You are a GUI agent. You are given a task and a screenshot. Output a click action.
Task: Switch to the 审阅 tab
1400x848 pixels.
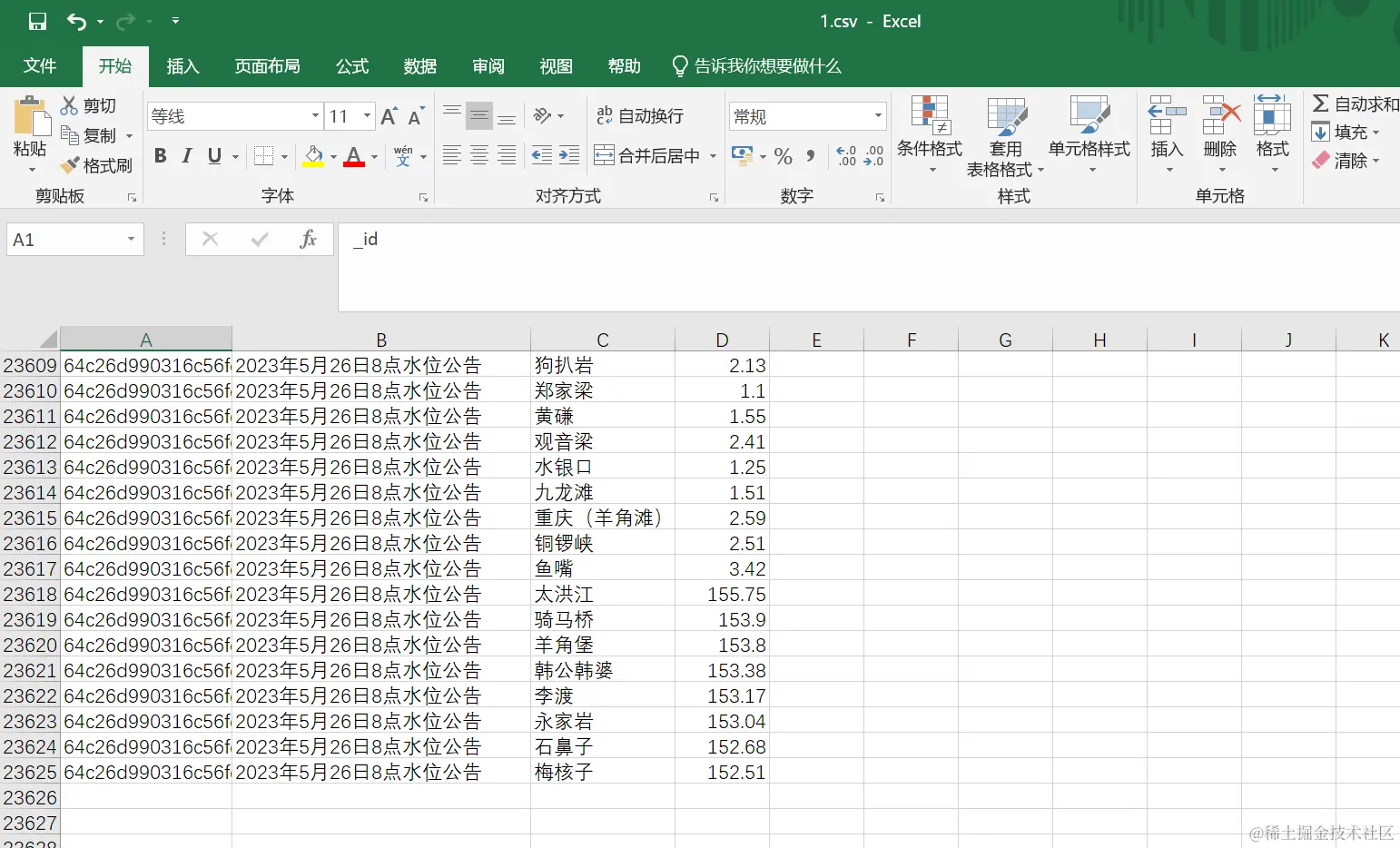pos(488,66)
